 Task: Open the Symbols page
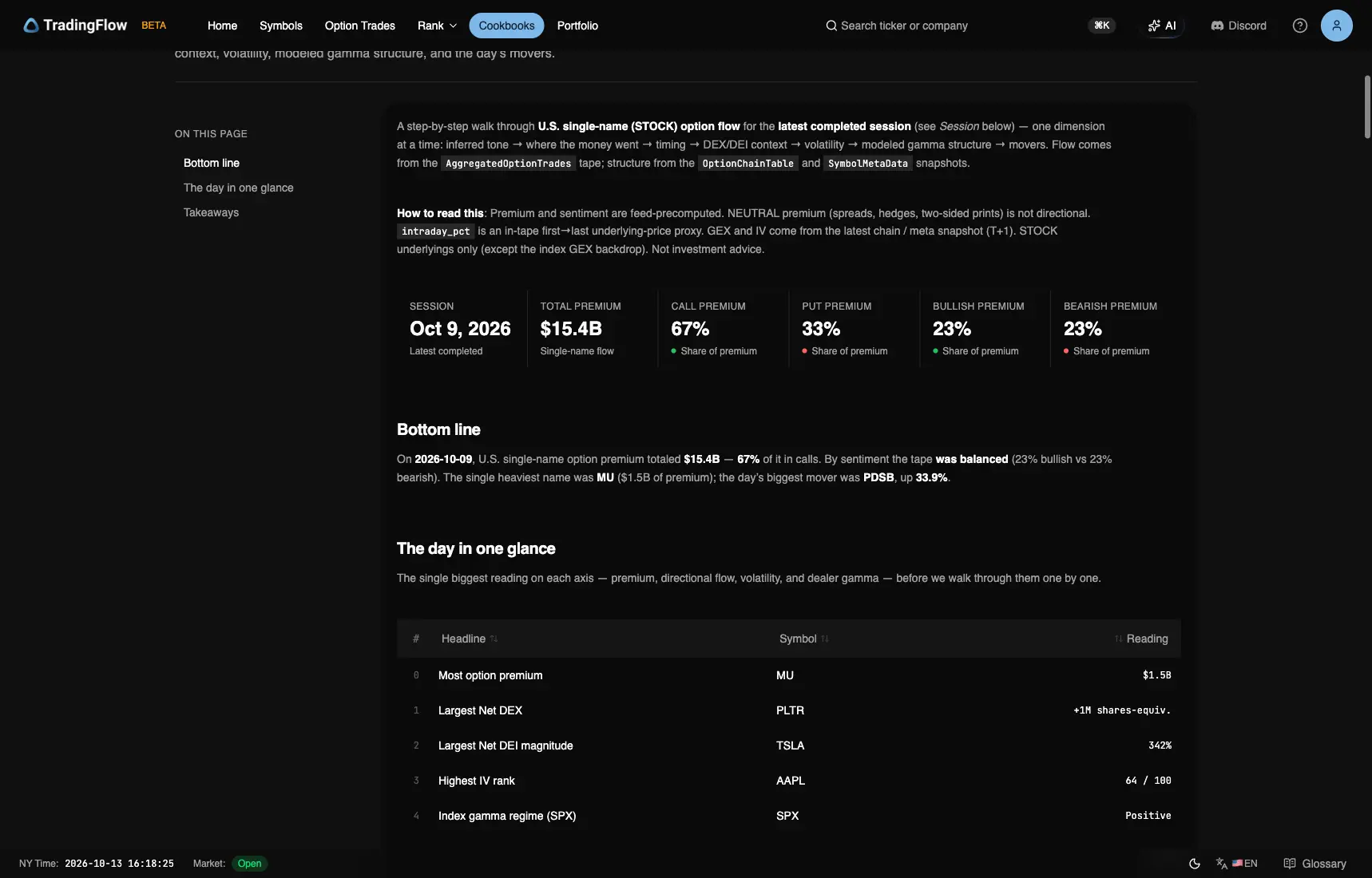[281, 26]
